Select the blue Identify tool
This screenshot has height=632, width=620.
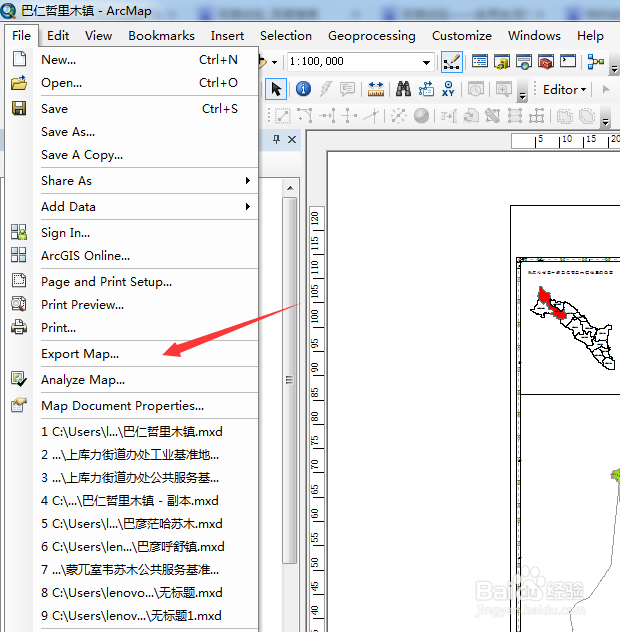click(x=303, y=89)
